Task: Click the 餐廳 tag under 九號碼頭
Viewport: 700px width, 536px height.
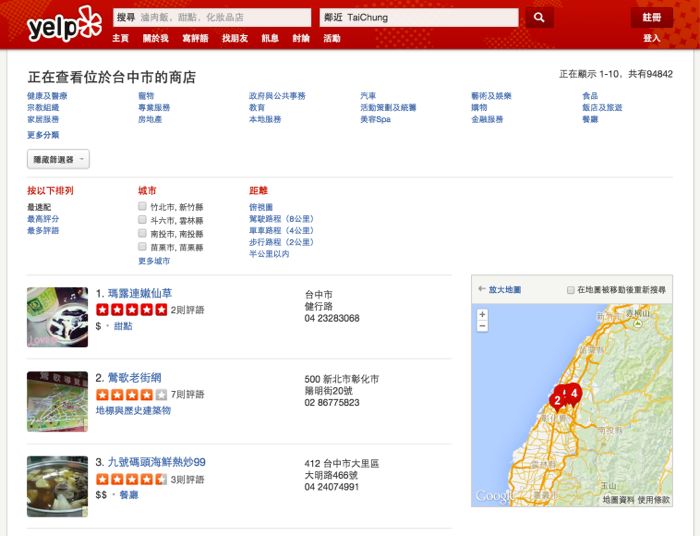Action: tap(129, 494)
